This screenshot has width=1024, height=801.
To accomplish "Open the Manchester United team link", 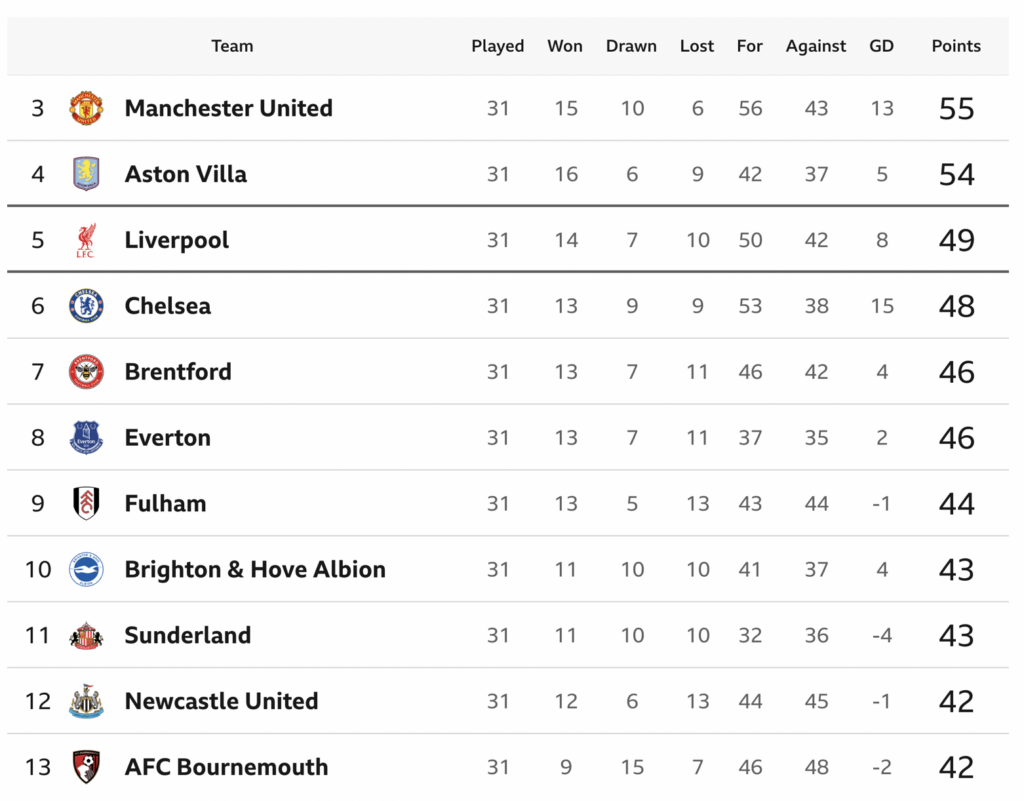I will [228, 108].
